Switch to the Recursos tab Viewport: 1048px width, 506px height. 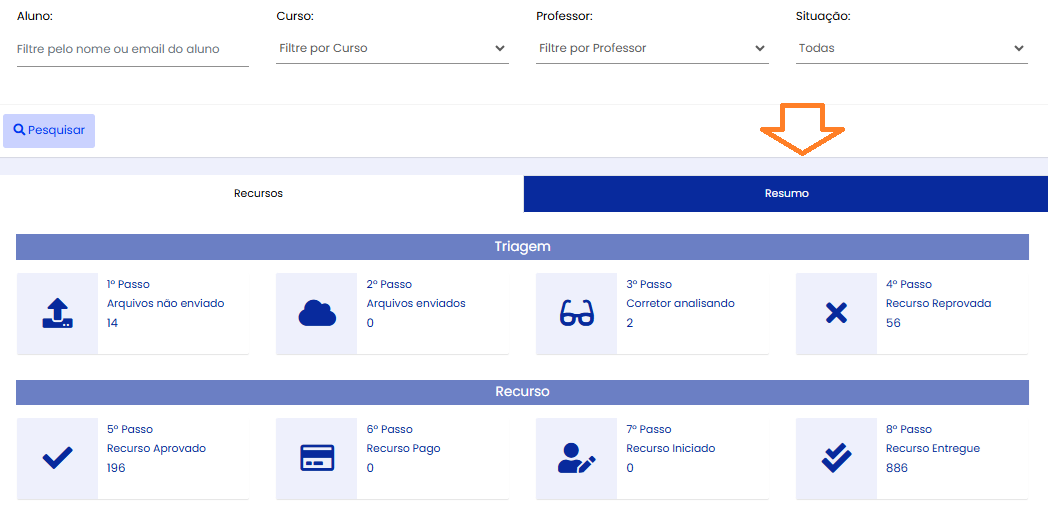(259, 194)
